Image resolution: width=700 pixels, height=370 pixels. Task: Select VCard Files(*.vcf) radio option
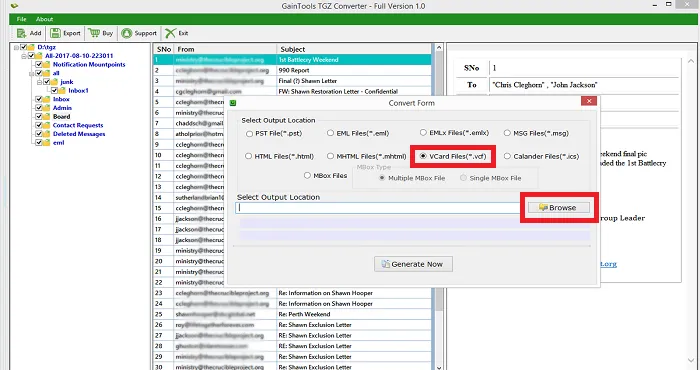tap(423, 156)
